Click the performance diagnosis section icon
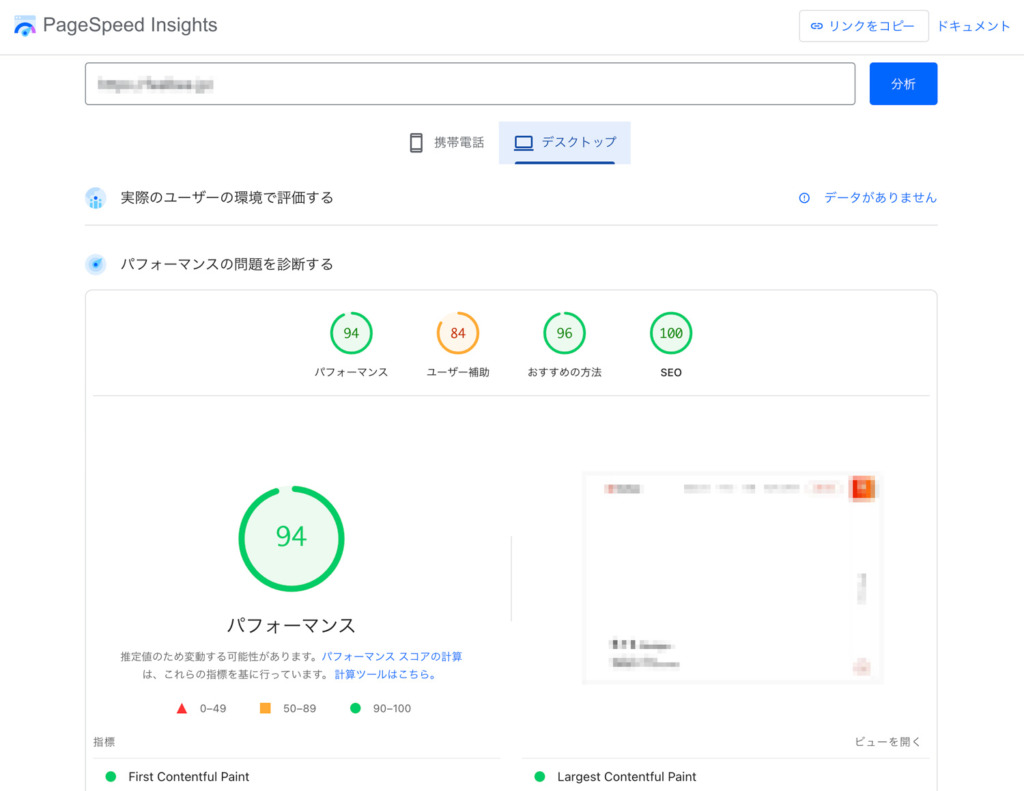Viewport: 1024px width, 791px height. click(96, 264)
